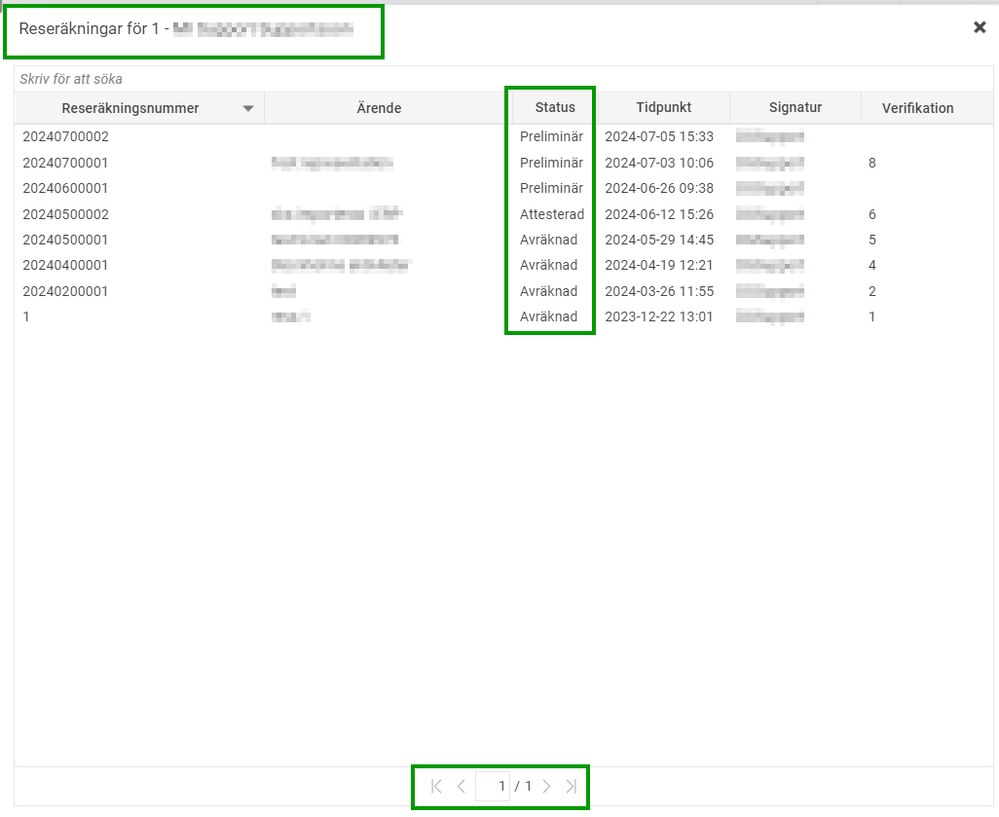Go to previous page of results
This screenshot has height=817, width=999.
point(461,786)
